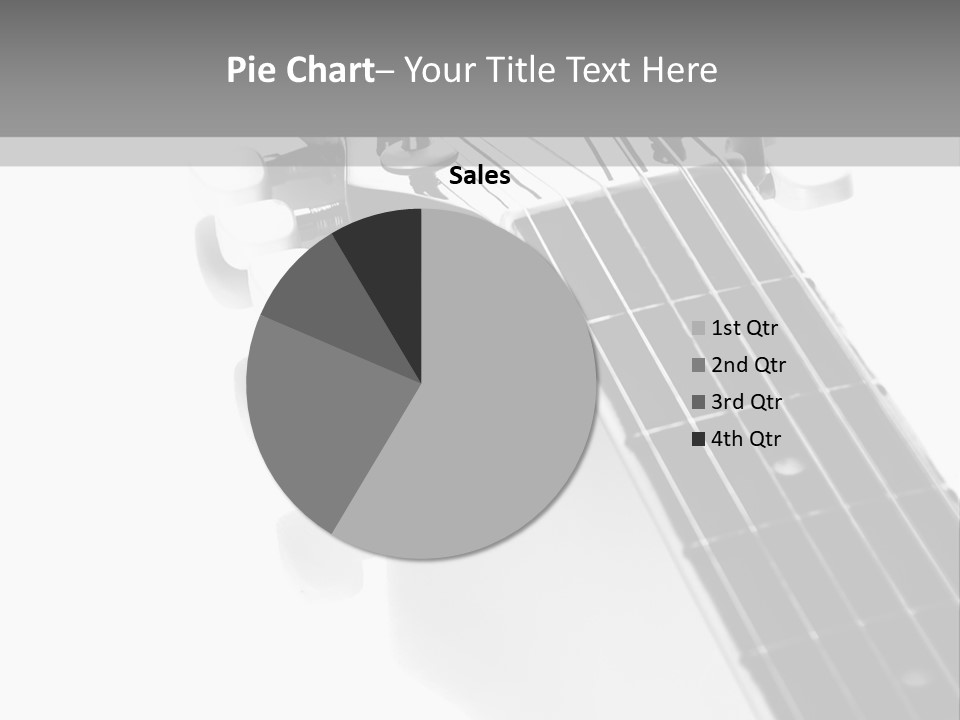Select the 3rd Qtr legend color swatch
The height and width of the screenshot is (720, 960).
699,402
